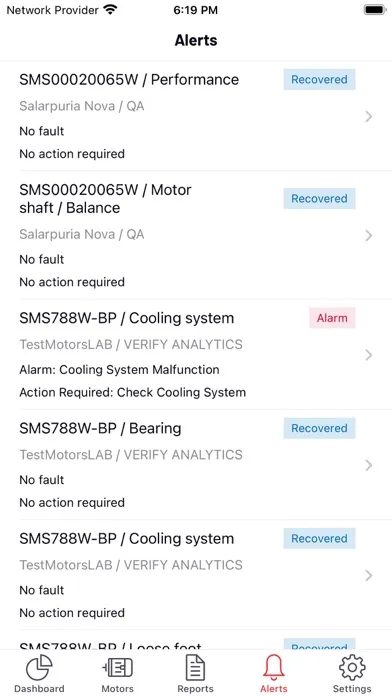392x696 pixels.
Task: Open the Settings gear icon
Action: [352, 667]
